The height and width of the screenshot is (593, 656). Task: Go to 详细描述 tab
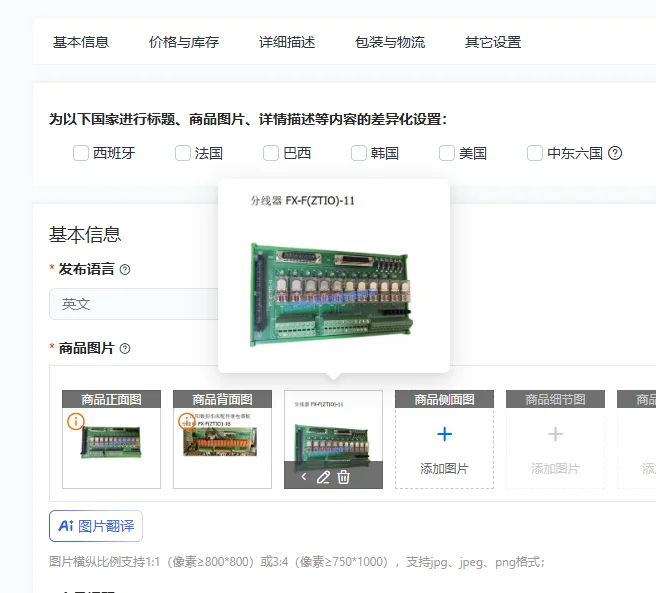click(287, 42)
